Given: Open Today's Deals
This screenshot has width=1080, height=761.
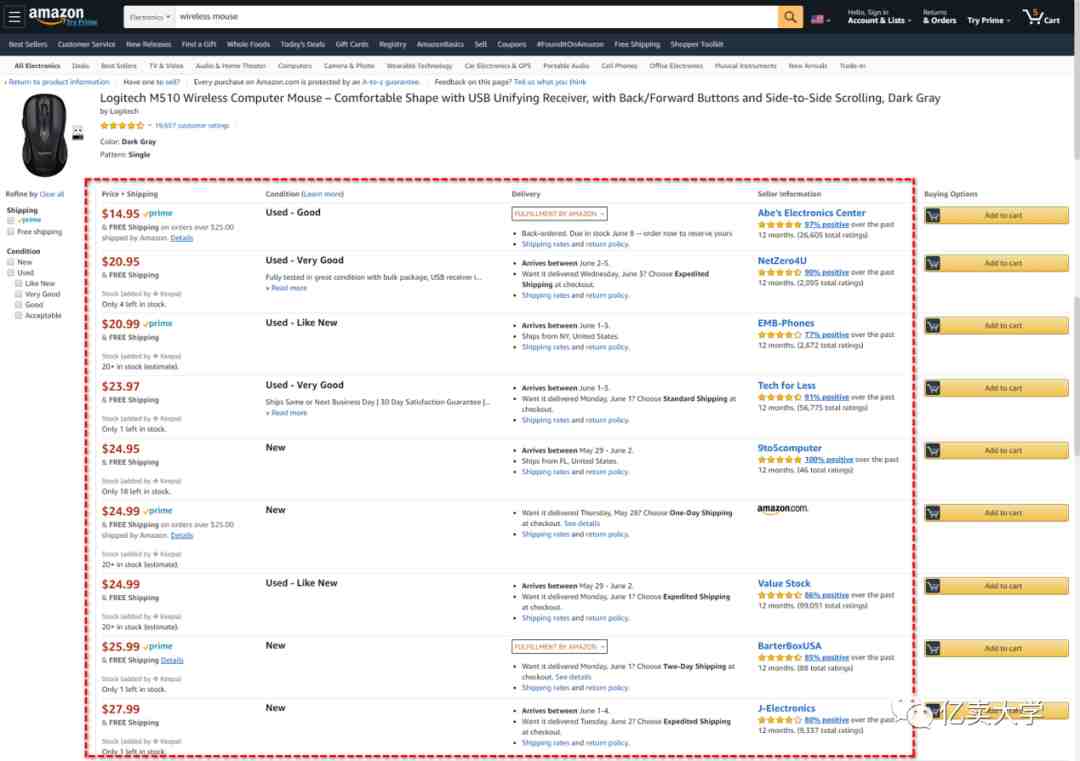Looking at the screenshot, I should point(302,44).
